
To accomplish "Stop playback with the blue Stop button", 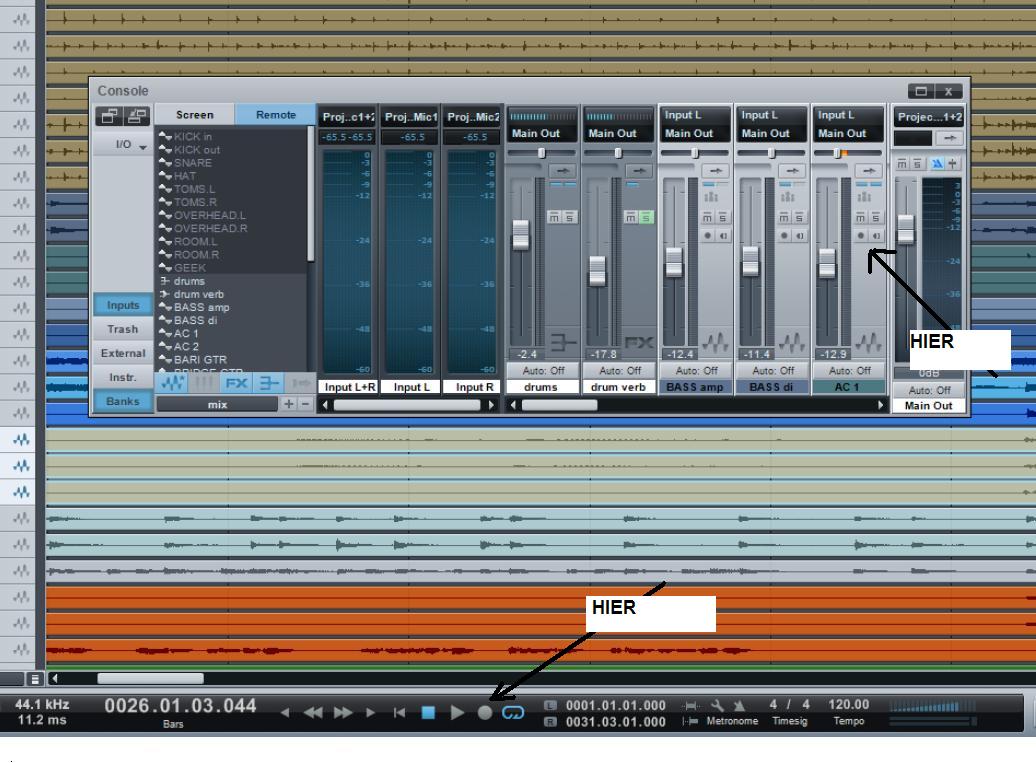I will 428,712.
